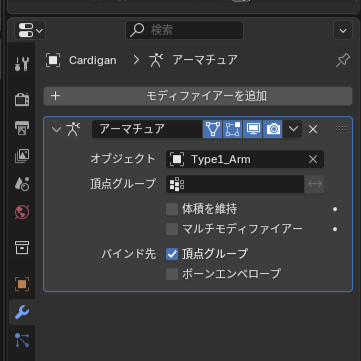Open the View Layer properties tab

(22, 156)
